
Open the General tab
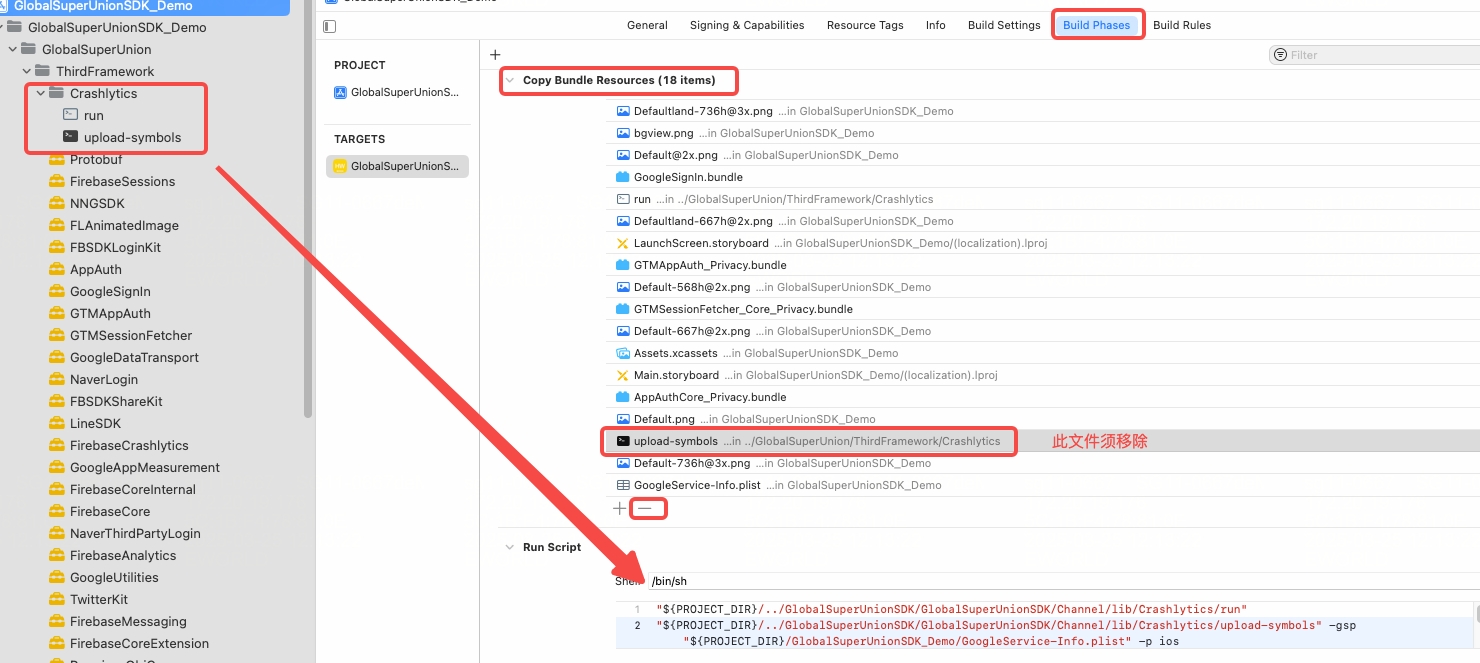[647, 25]
